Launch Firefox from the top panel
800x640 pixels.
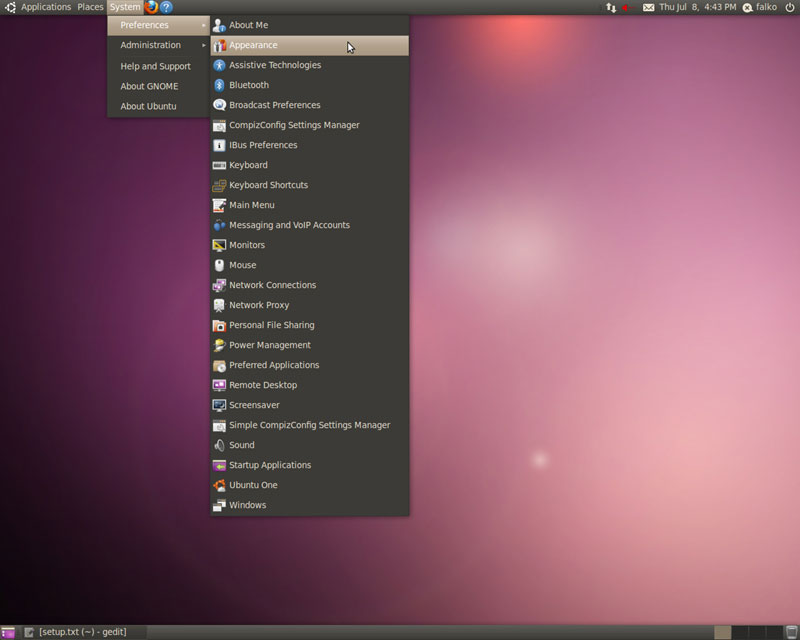pyautogui.click(x=151, y=7)
